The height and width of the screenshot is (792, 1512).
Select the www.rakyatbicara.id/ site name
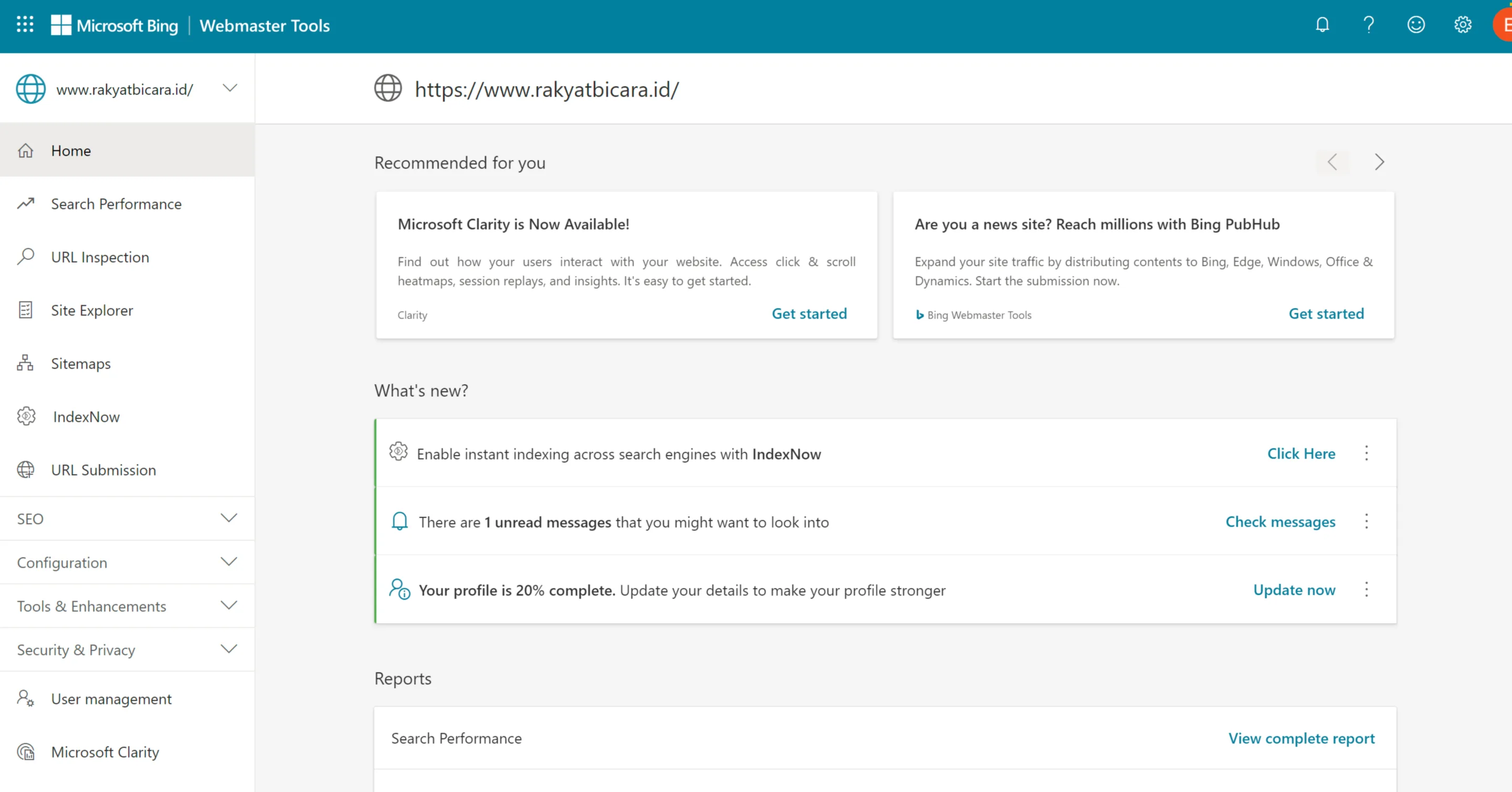124,89
